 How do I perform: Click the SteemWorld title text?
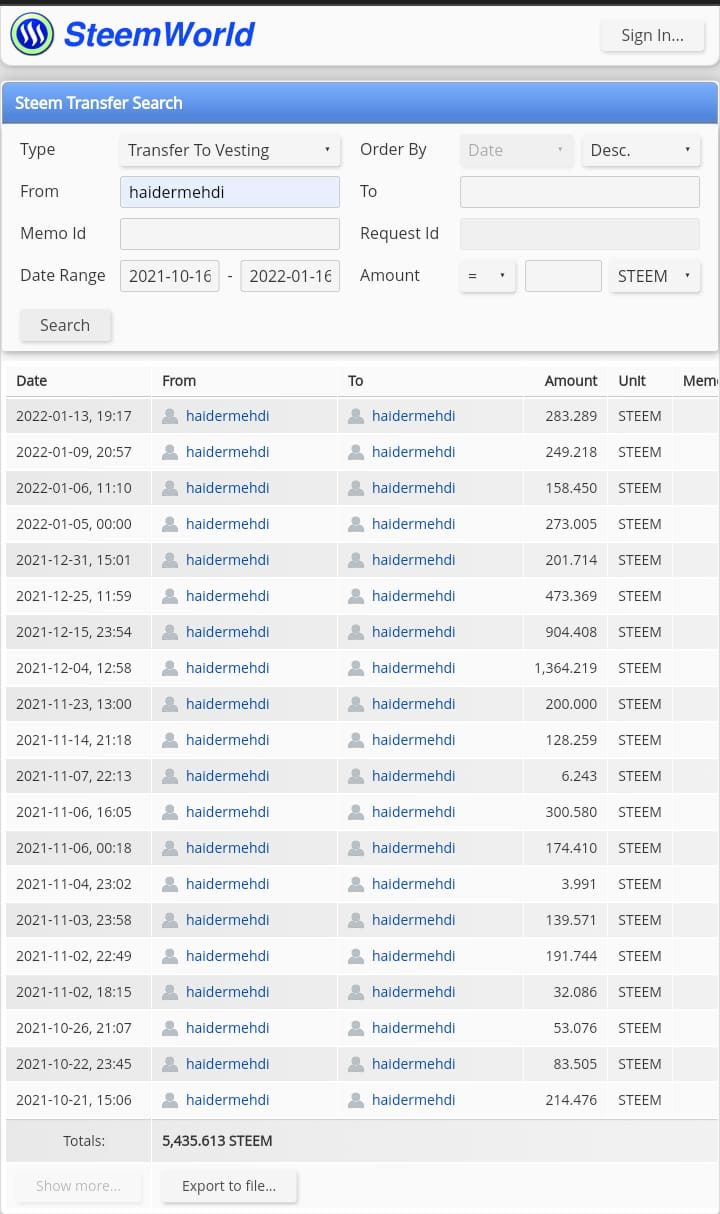[159, 35]
